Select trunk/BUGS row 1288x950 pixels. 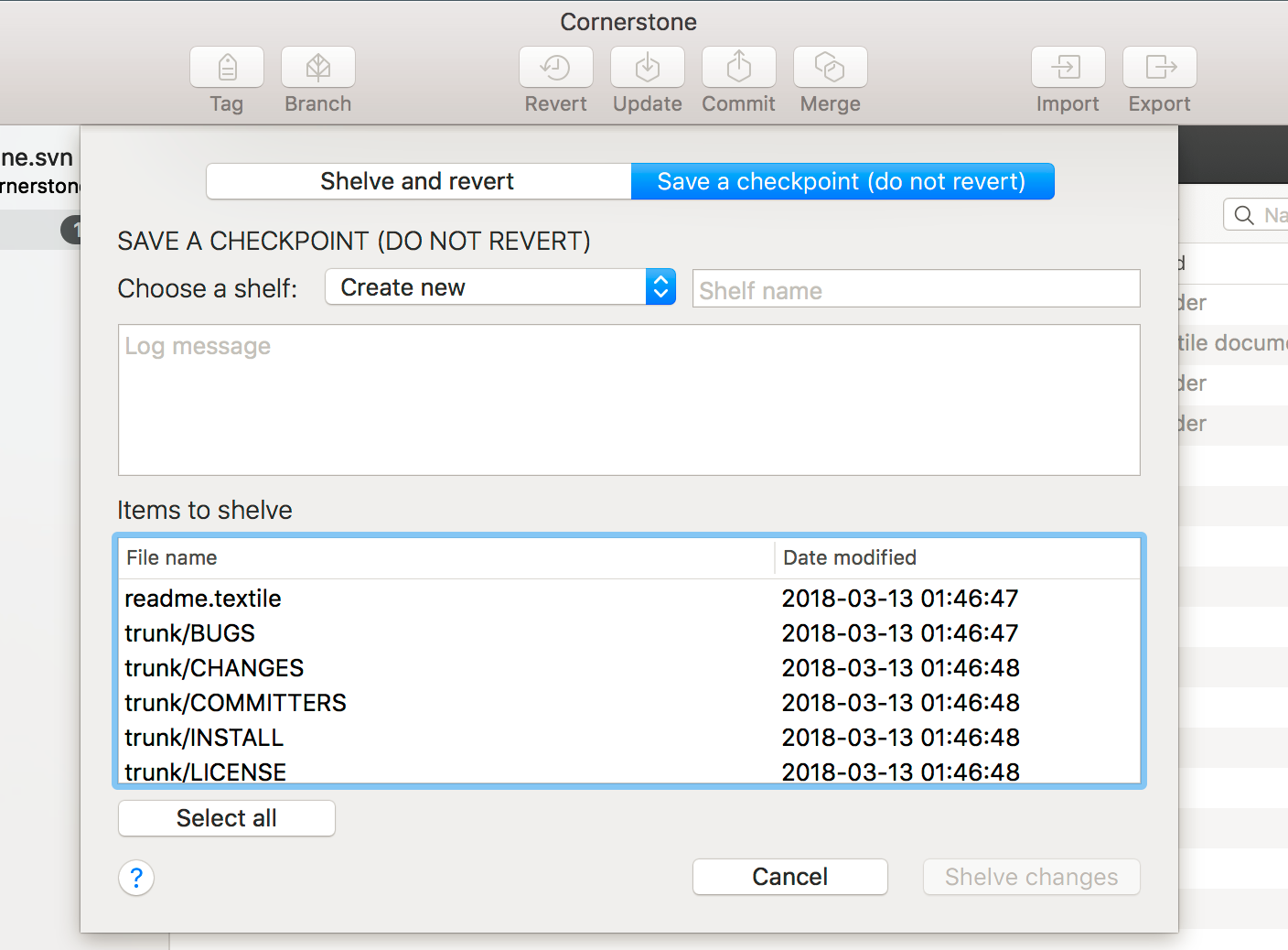point(629,633)
